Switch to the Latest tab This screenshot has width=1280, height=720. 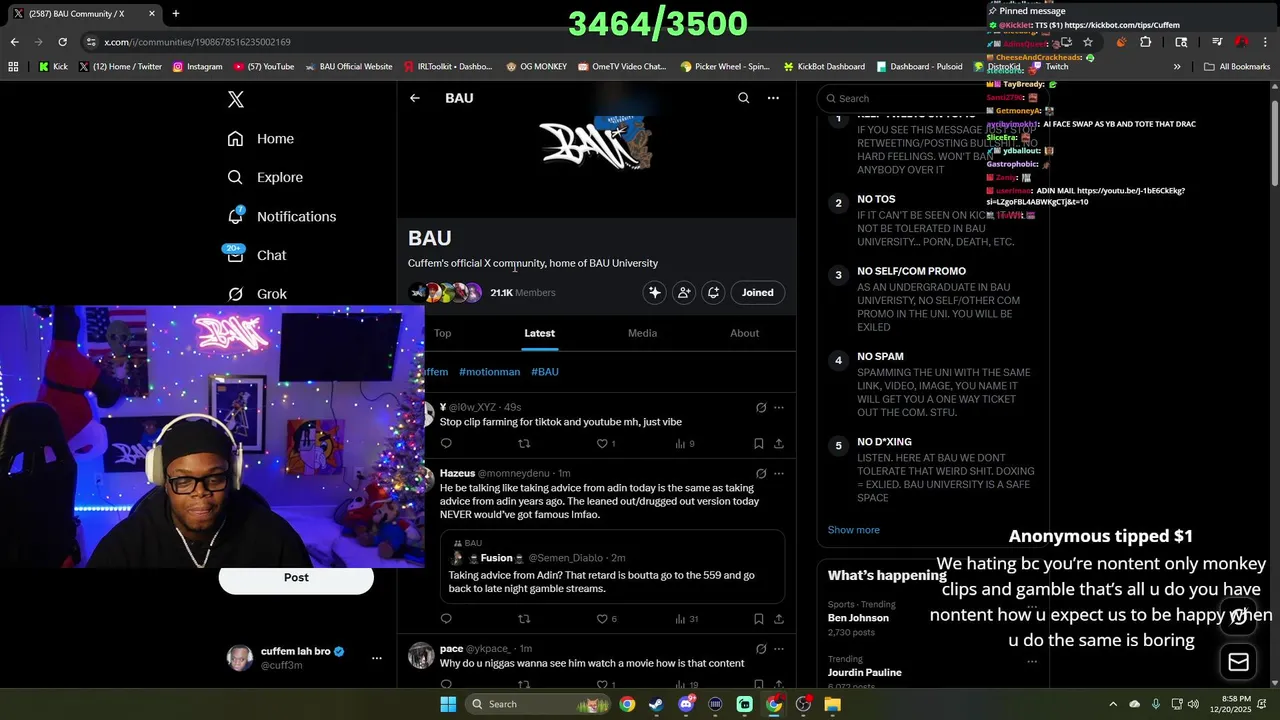coord(539,333)
